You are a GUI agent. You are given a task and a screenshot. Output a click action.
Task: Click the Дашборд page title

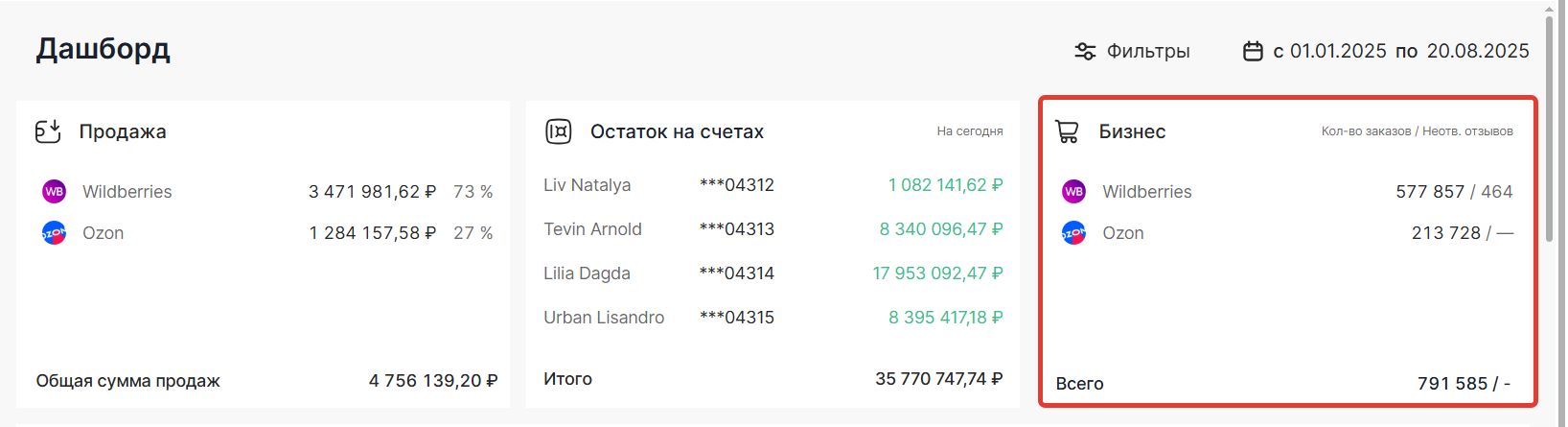tap(104, 49)
